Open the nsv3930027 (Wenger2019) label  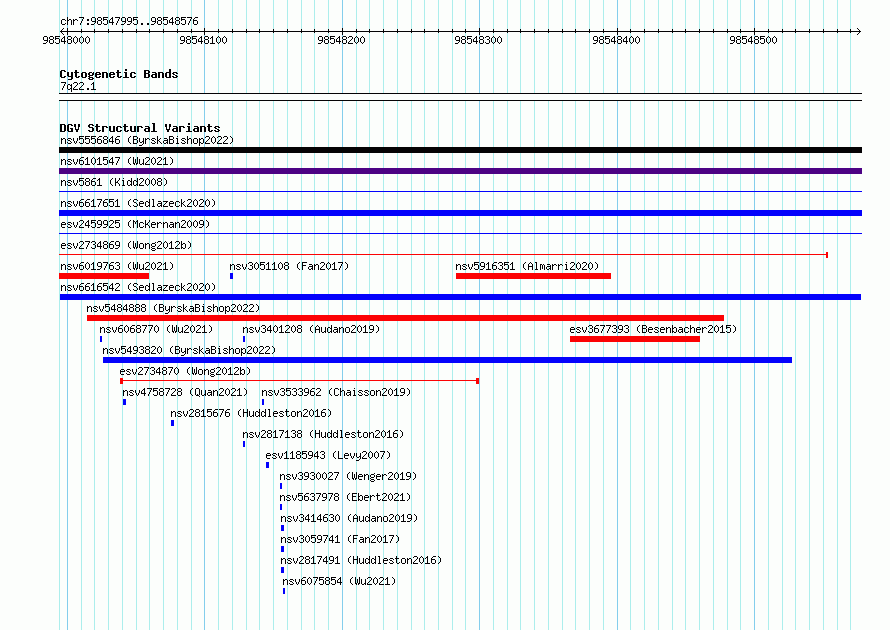[348, 476]
